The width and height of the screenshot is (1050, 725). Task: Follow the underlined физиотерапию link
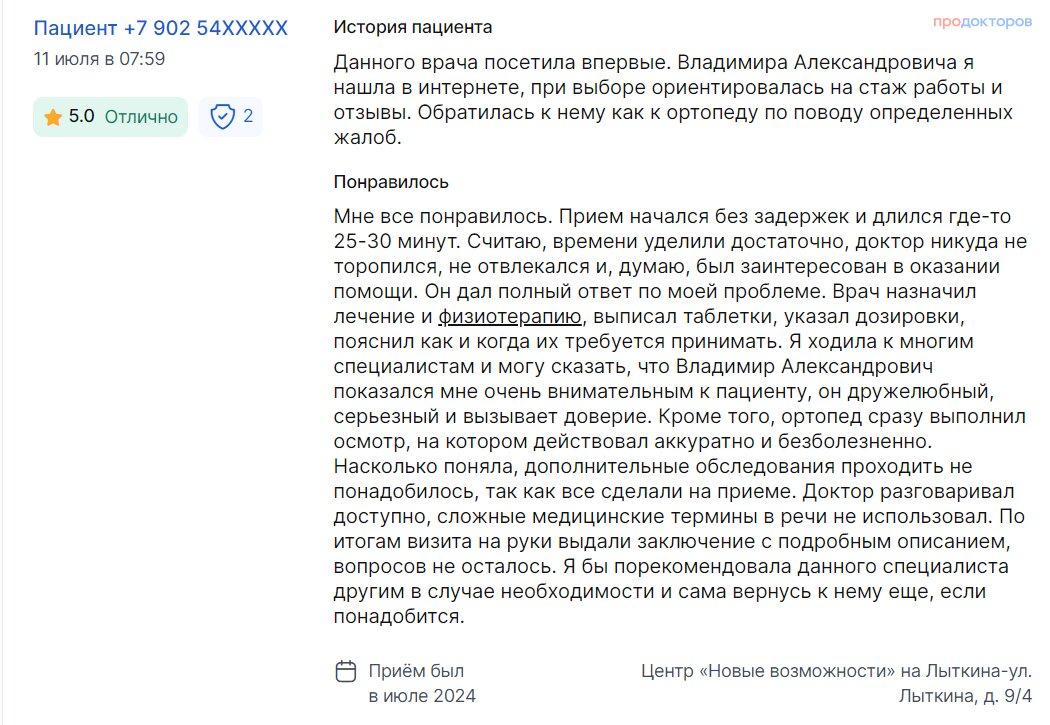click(x=510, y=316)
